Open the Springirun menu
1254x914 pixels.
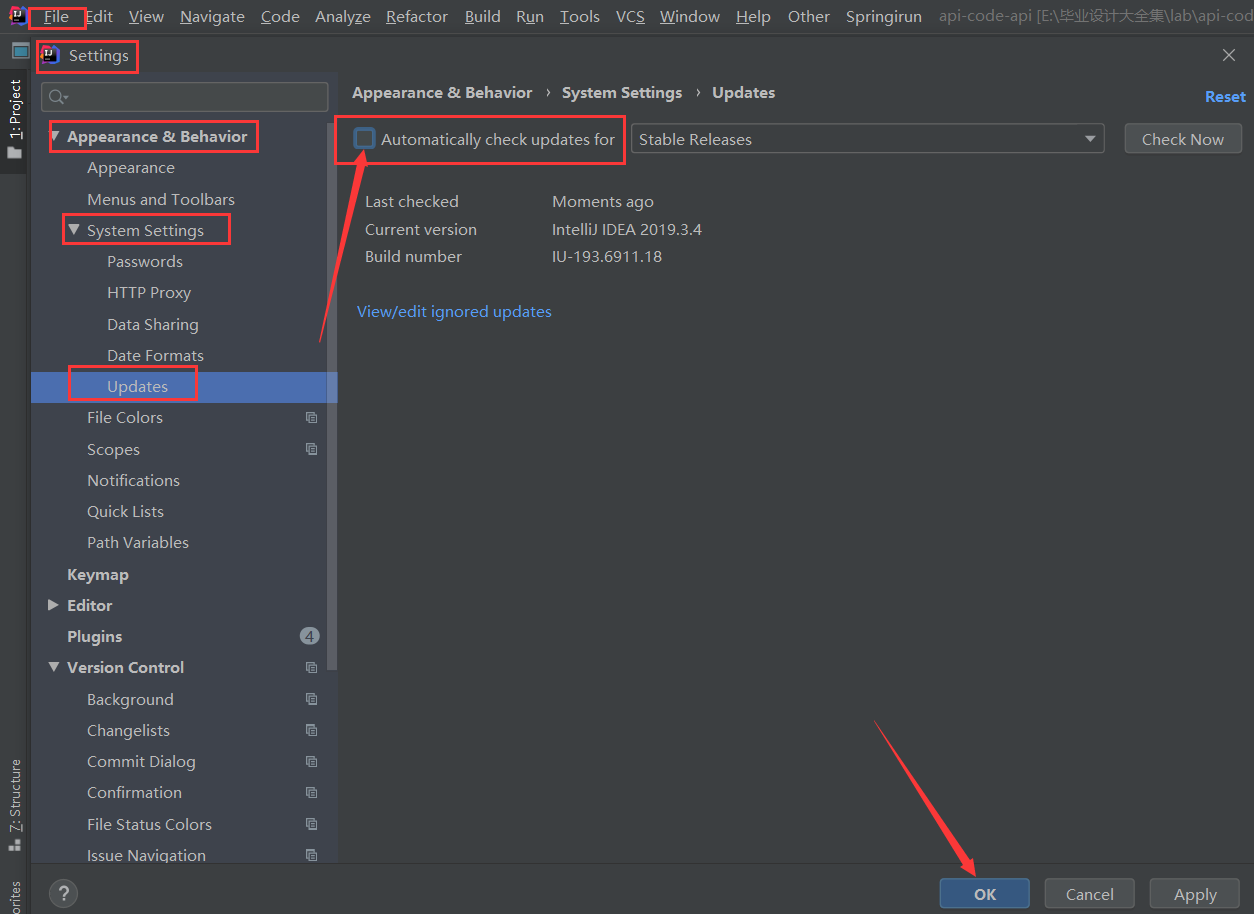(x=884, y=16)
